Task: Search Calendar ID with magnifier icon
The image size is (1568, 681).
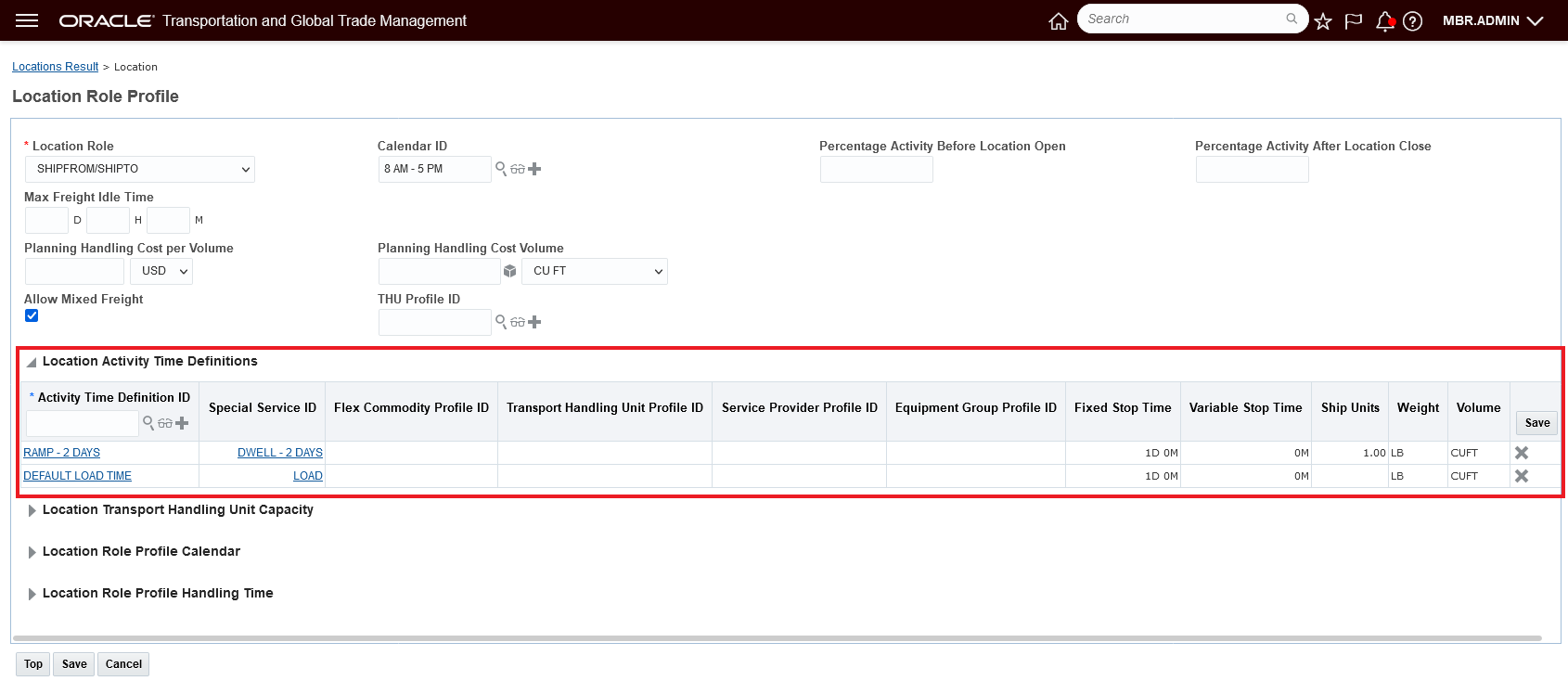Action: 501,169
